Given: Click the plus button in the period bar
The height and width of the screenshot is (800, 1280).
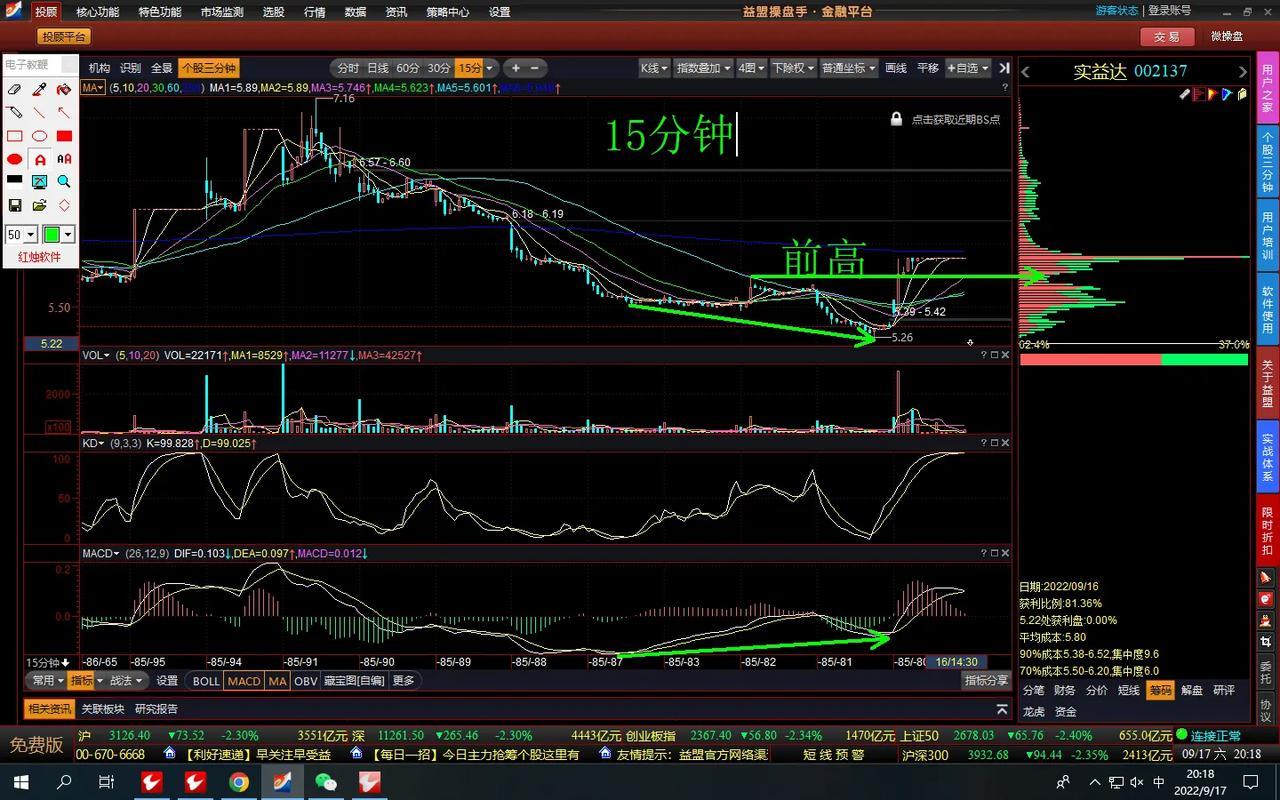Looking at the screenshot, I should pos(516,68).
